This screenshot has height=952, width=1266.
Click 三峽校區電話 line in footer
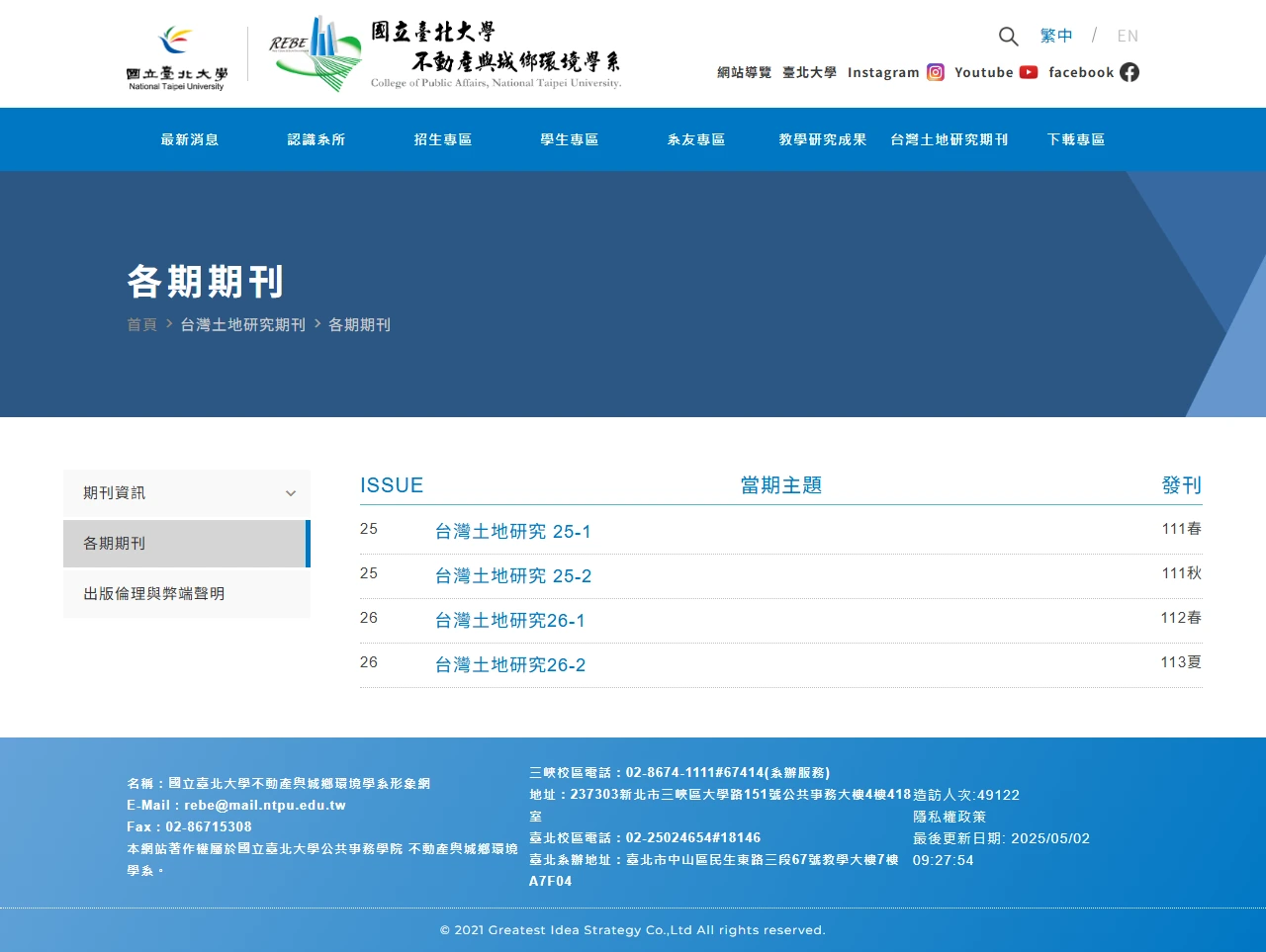coord(679,773)
